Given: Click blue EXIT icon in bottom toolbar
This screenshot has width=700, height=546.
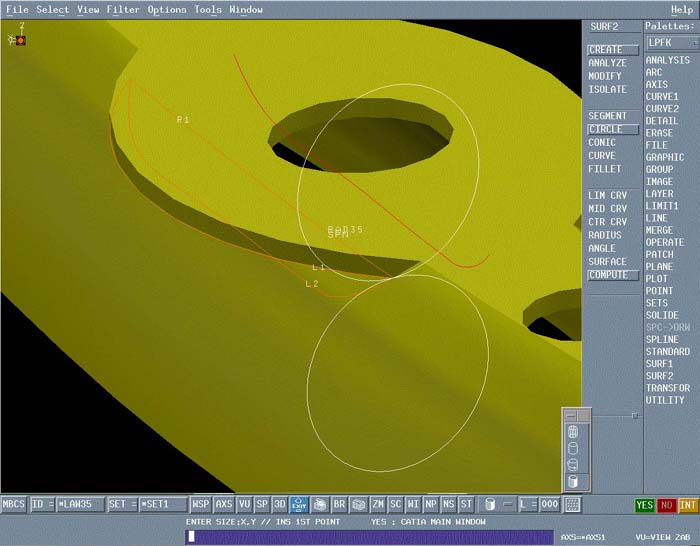Looking at the screenshot, I should click(x=299, y=504).
